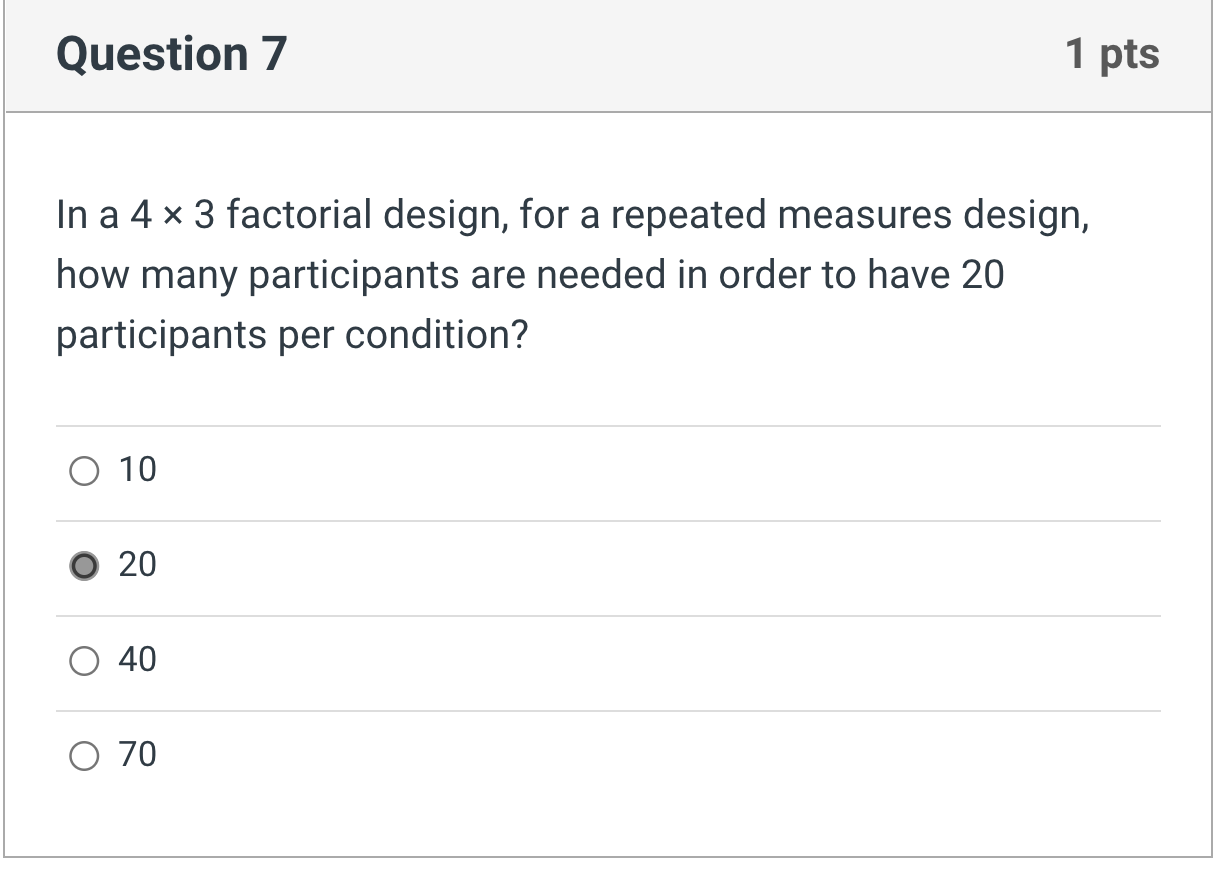Click the empty circle beside 10
Viewport: 1222px width, 876px height.
84,469
